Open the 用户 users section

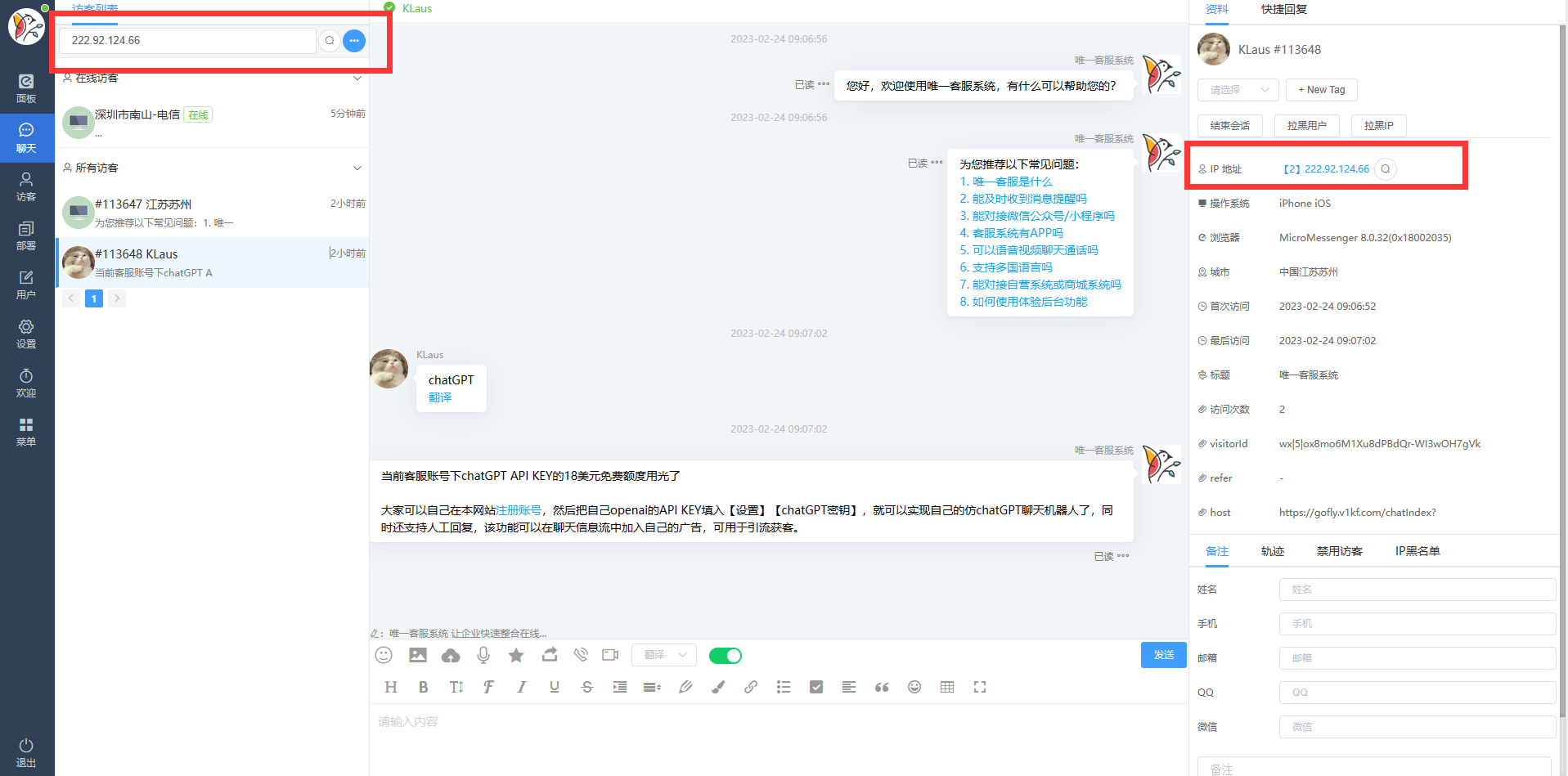[26, 285]
